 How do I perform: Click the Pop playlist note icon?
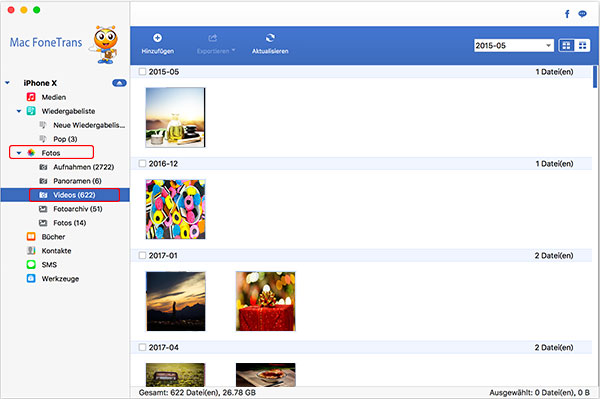click(x=43, y=138)
